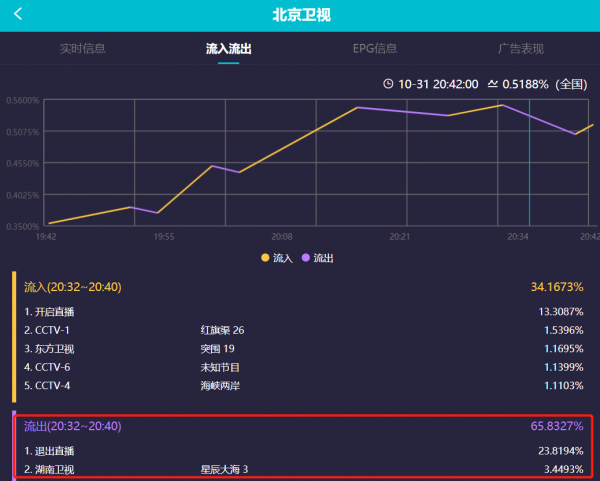Viewport: 600px width, 481px height.
Task: Click the value 23.8194%
Action: click(x=561, y=451)
